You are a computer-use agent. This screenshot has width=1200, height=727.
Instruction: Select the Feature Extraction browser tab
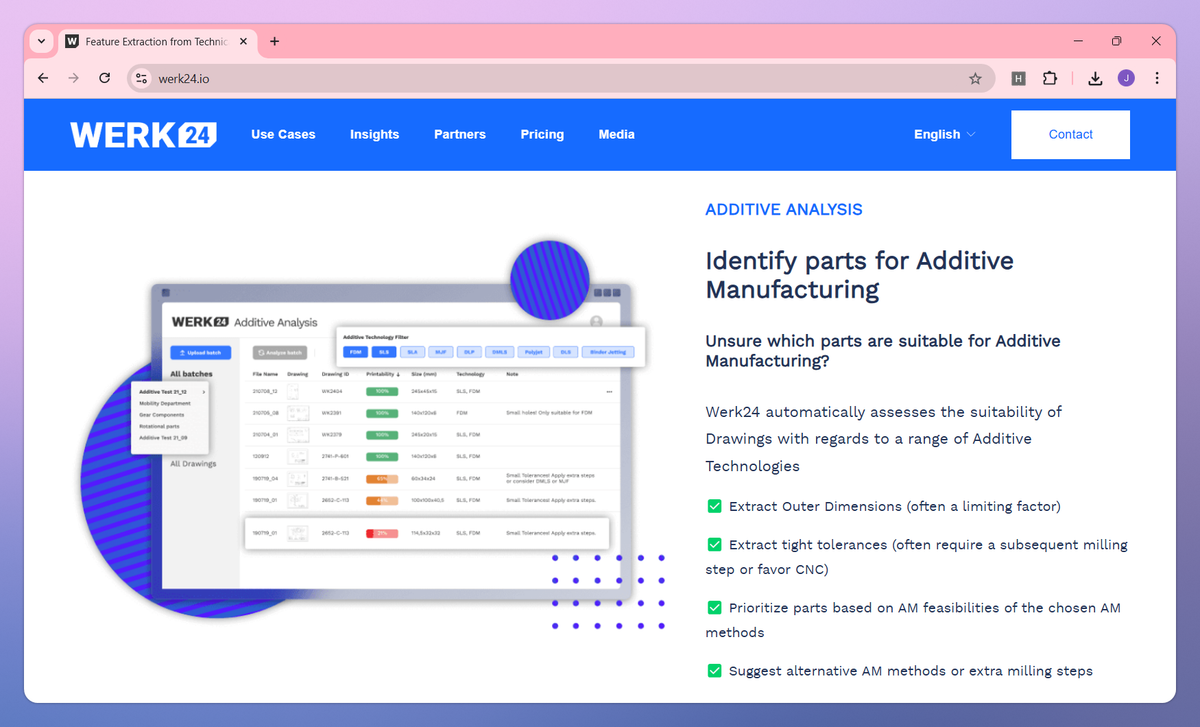click(x=156, y=41)
